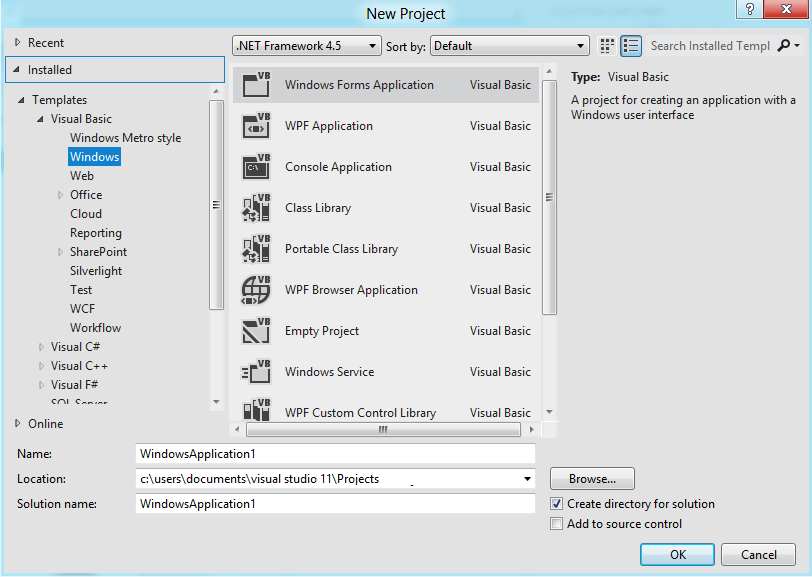The image size is (812, 577).
Task: Expand the Visual C# tree node
Action: (41, 347)
